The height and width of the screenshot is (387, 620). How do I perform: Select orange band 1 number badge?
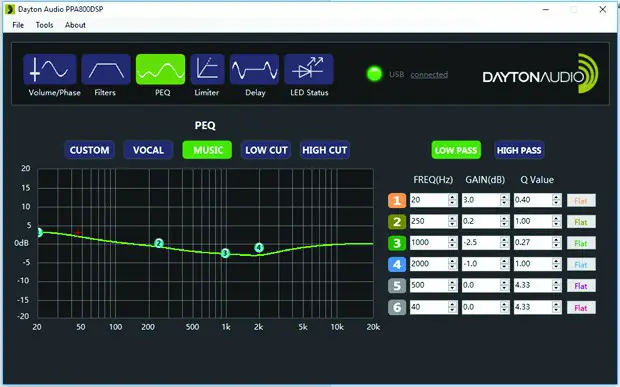[397, 200]
